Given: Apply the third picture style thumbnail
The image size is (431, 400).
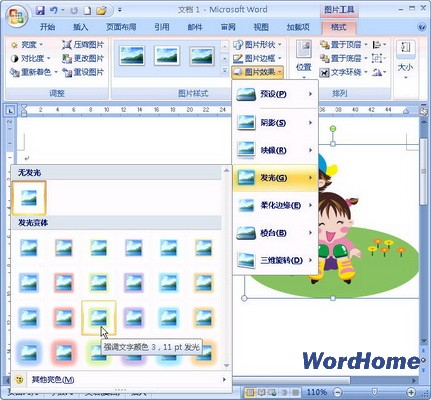Looking at the screenshot, I should pos(202,56).
